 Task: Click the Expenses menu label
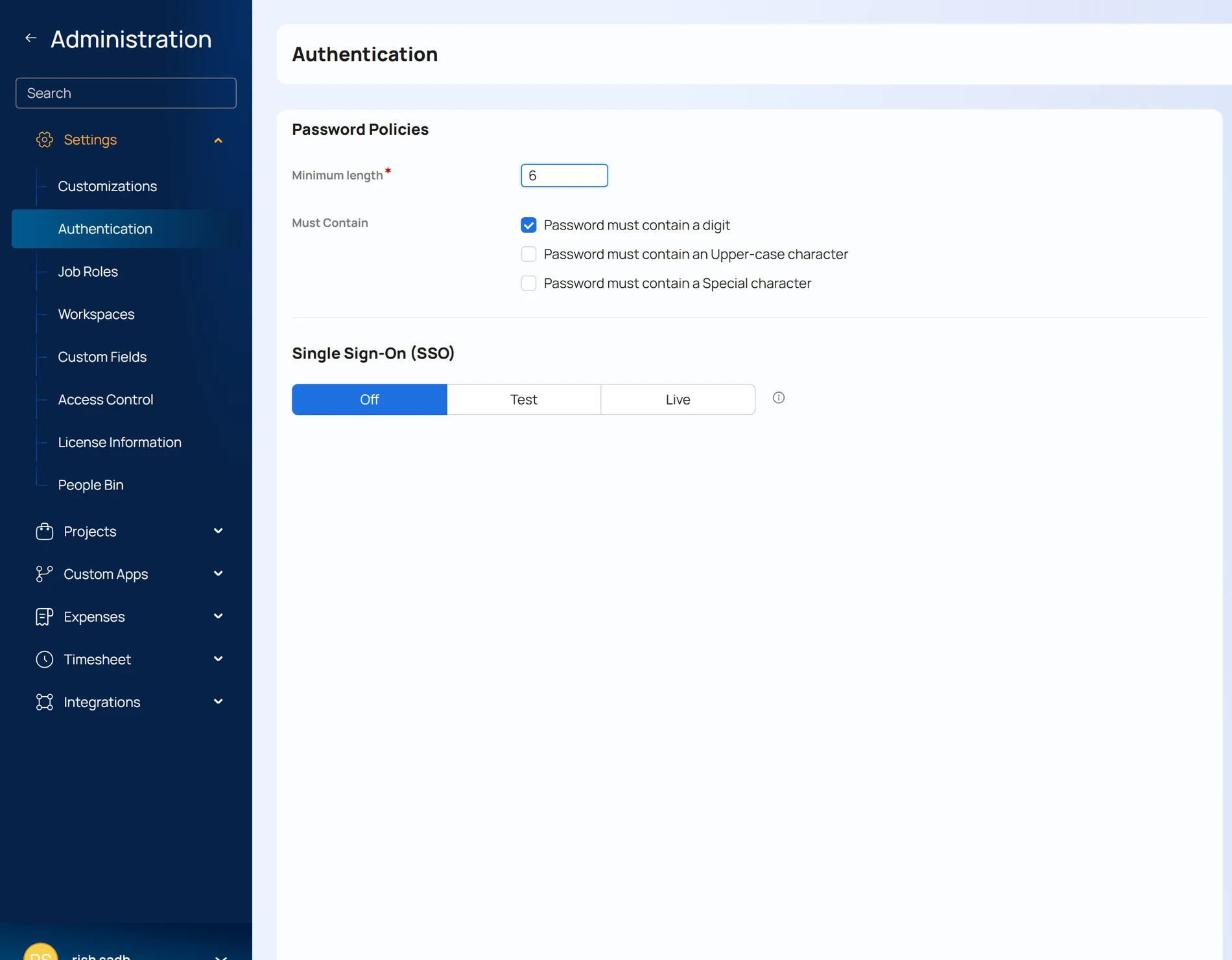pos(94,617)
